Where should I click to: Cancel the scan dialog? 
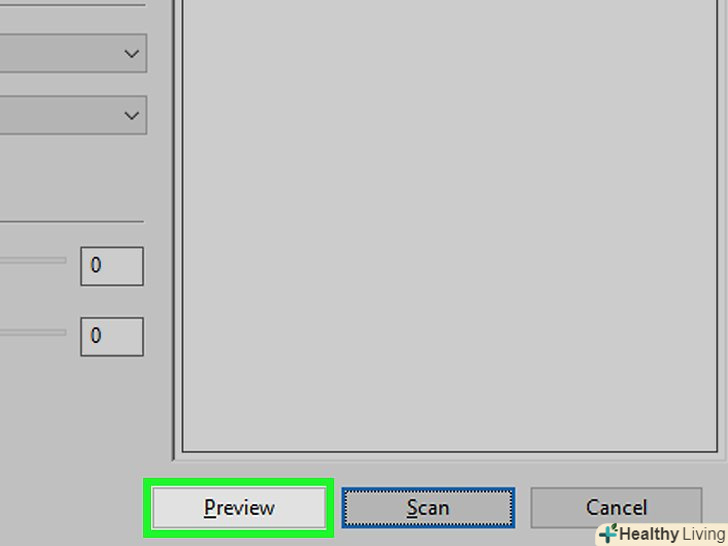pos(616,507)
